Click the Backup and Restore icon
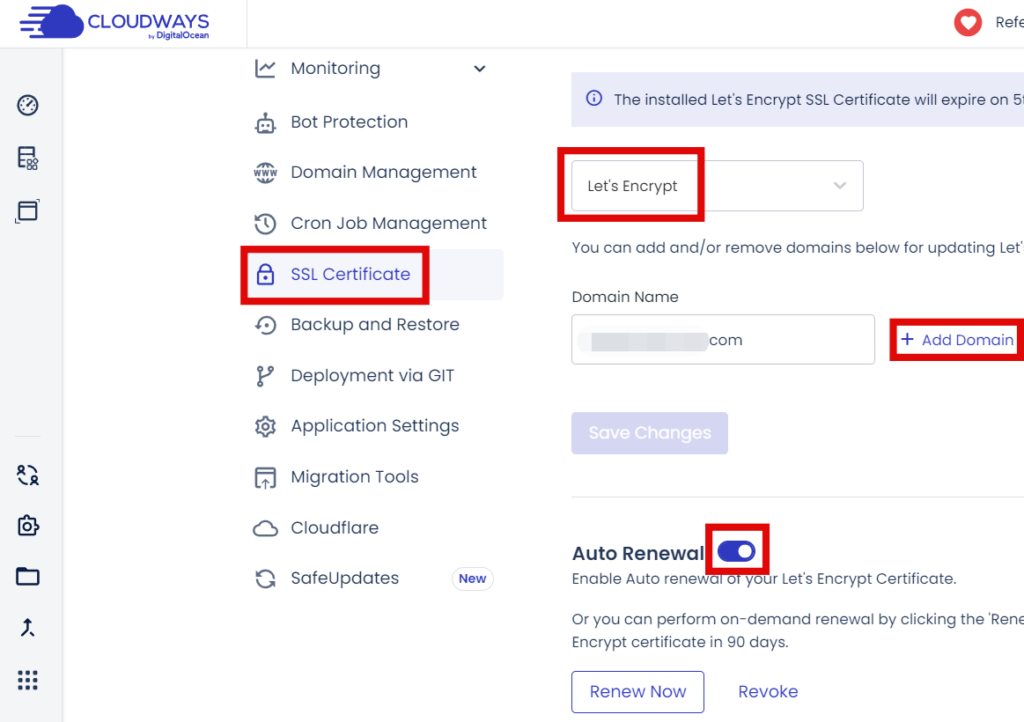This screenshot has width=1024, height=722. [x=265, y=324]
